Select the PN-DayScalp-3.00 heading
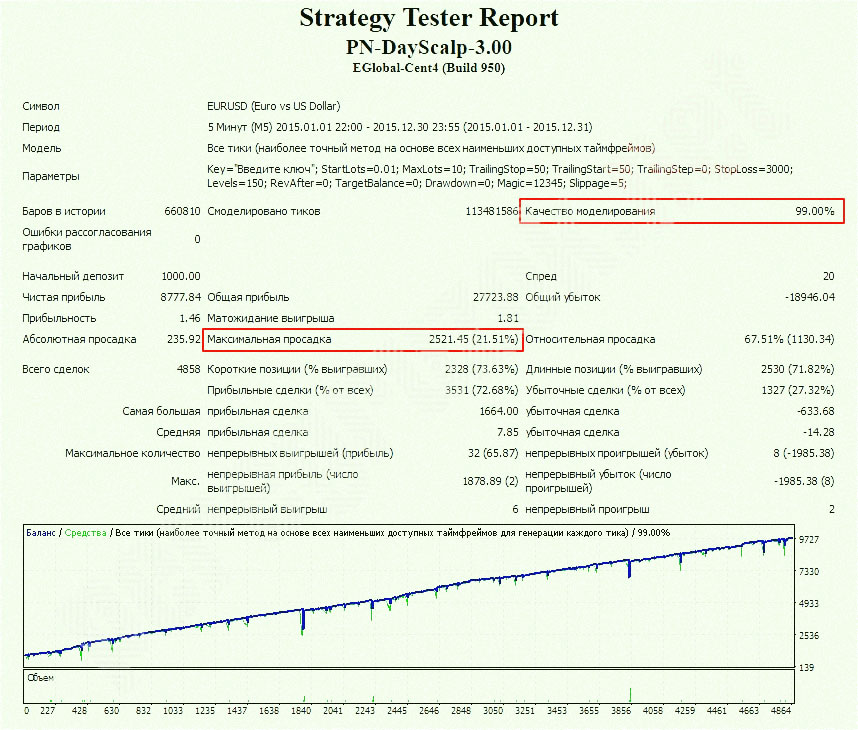858x730 pixels. tap(428, 47)
